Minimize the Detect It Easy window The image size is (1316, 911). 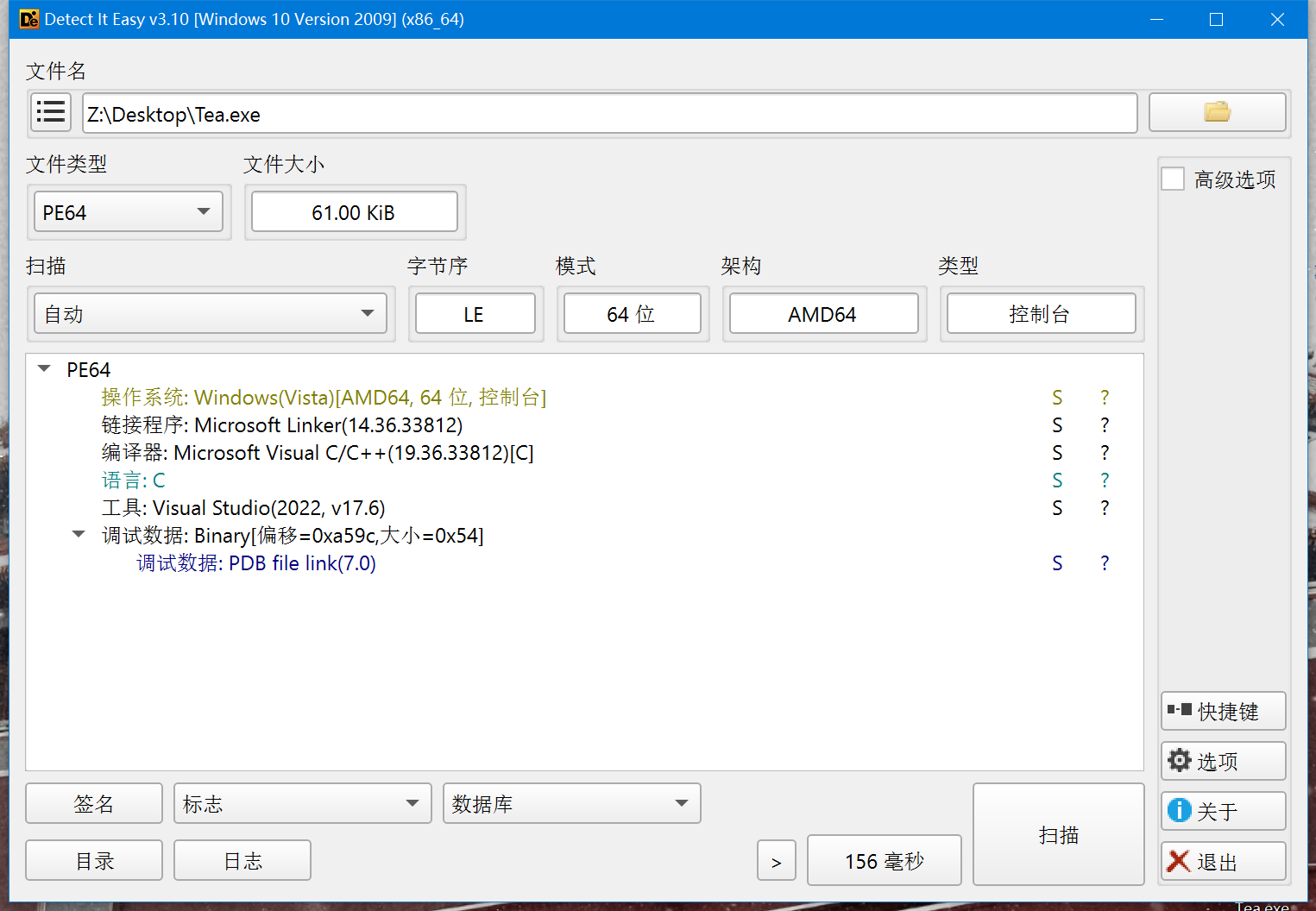[1157, 19]
